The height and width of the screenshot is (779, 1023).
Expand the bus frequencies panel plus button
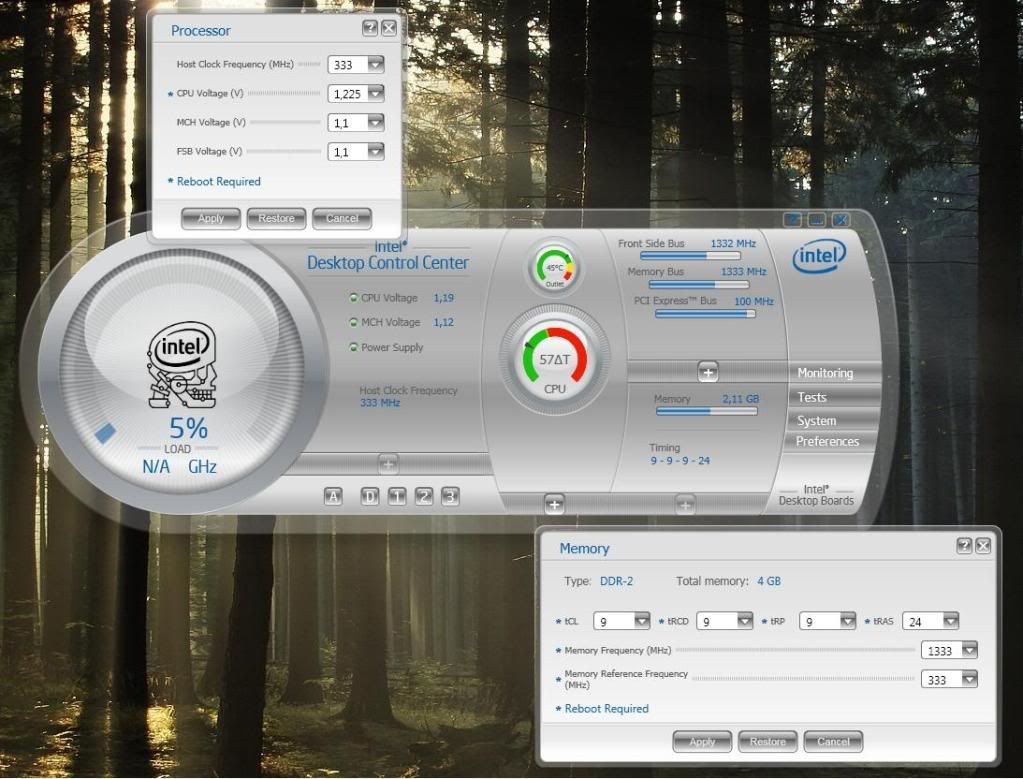707,372
